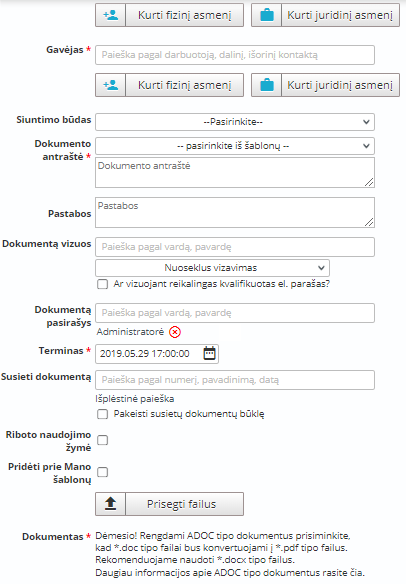Expand the šablonų template dropdown
The width and height of the screenshot is (406, 584).
[235, 146]
